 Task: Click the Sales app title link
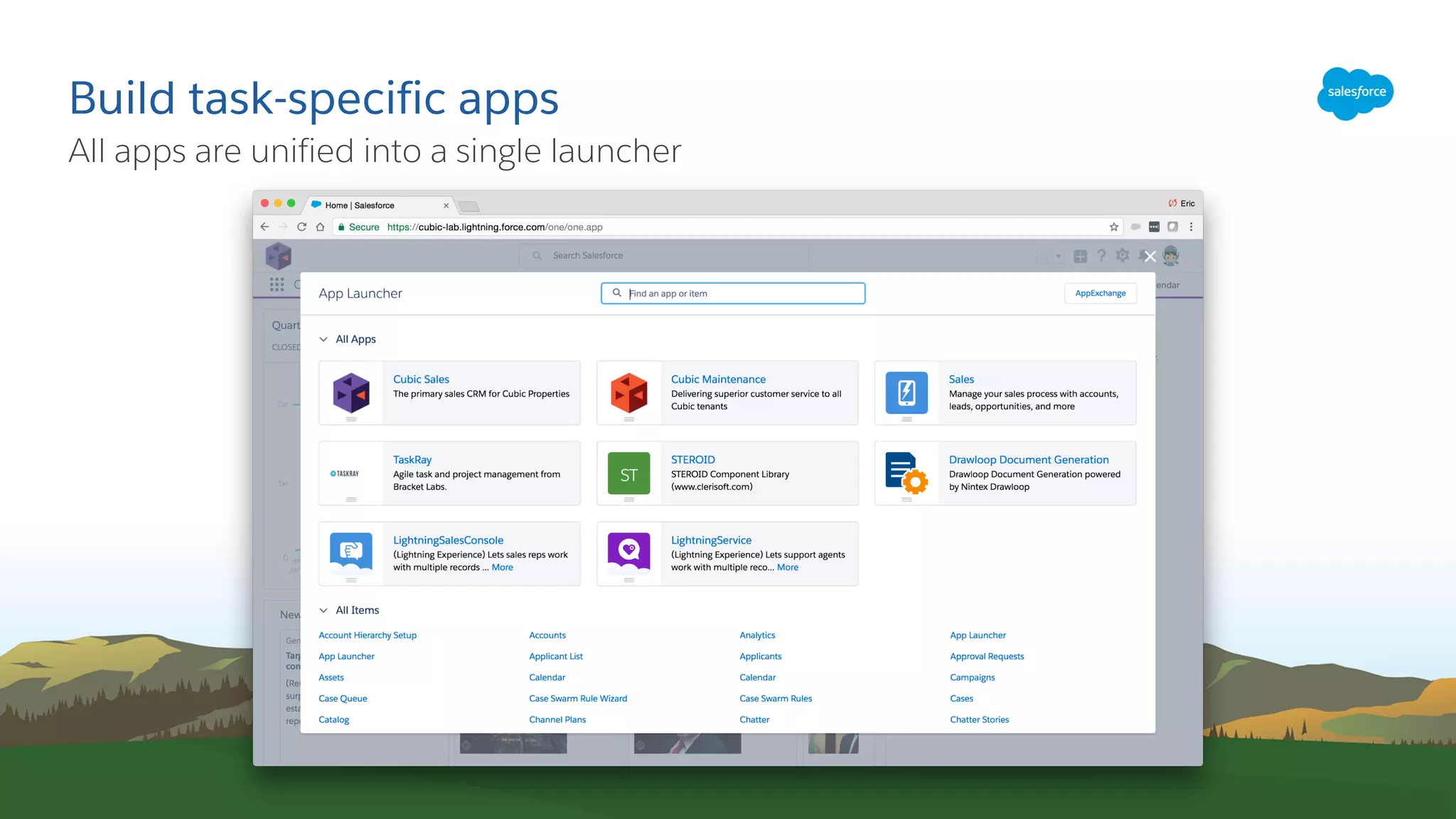pos(961,380)
